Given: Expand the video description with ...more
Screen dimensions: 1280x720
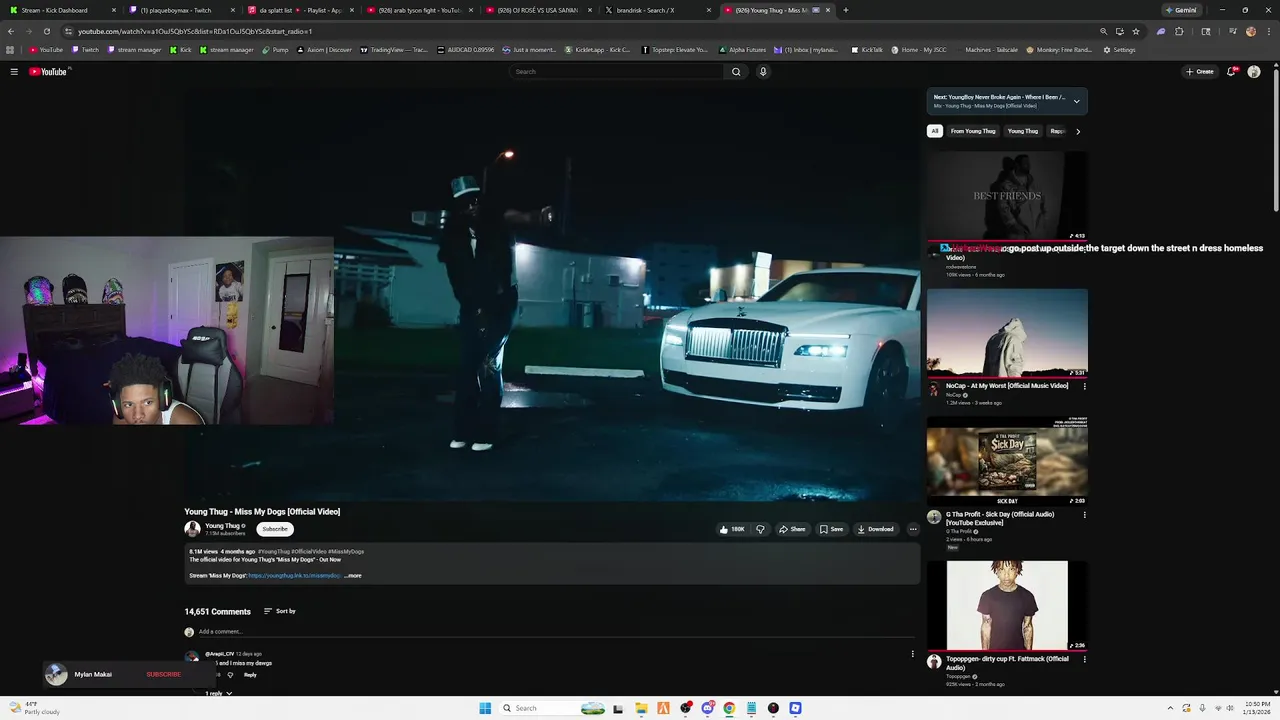Looking at the screenshot, I should tap(353, 576).
